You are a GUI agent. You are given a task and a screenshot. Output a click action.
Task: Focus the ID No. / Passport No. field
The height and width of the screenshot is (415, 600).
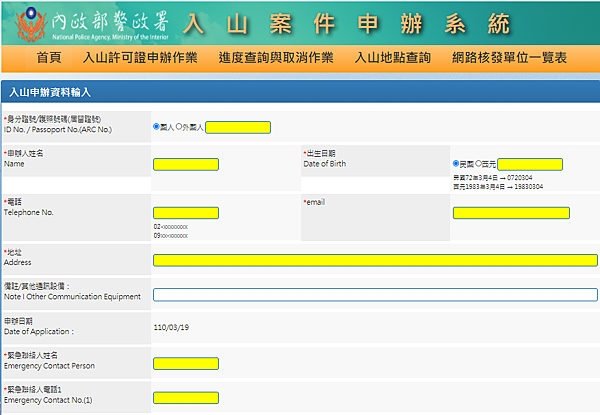pyautogui.click(x=238, y=127)
